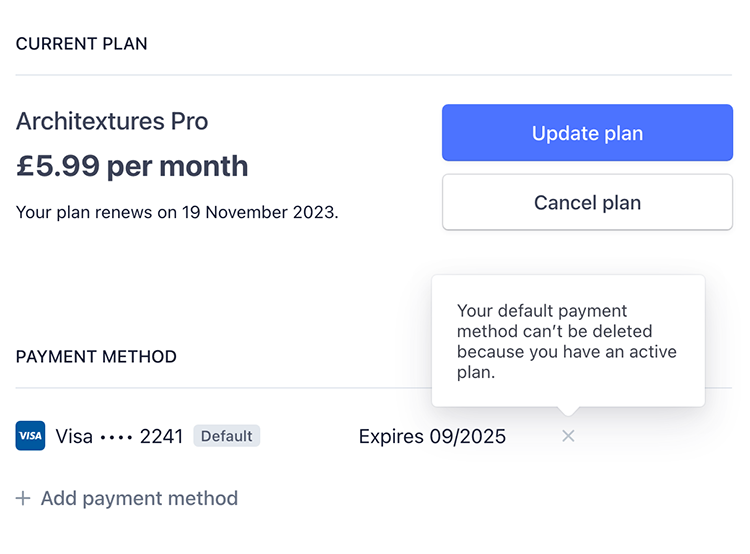The width and height of the screenshot is (750, 554).
Task: Click the Expires 09/2025 text
Action: [432, 436]
